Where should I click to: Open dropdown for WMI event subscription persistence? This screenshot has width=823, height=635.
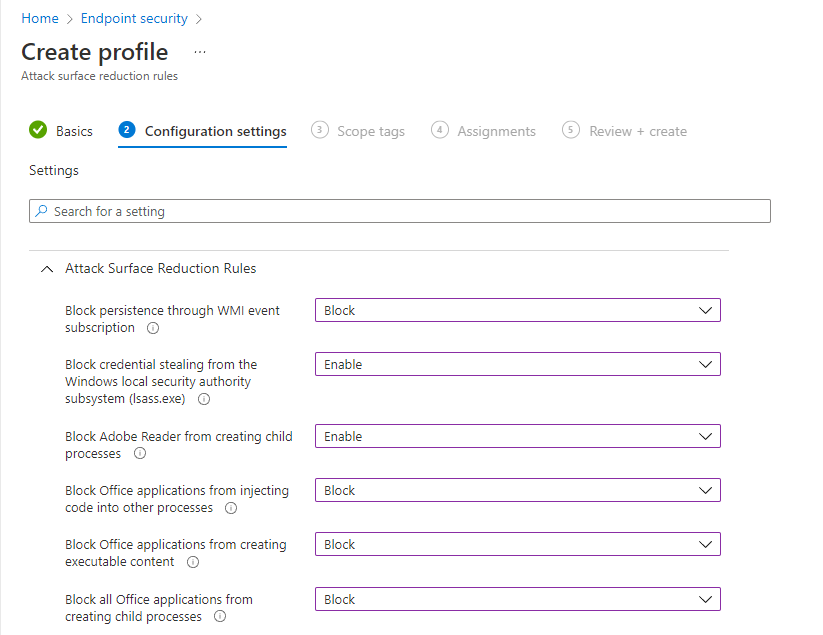pyautogui.click(x=518, y=310)
